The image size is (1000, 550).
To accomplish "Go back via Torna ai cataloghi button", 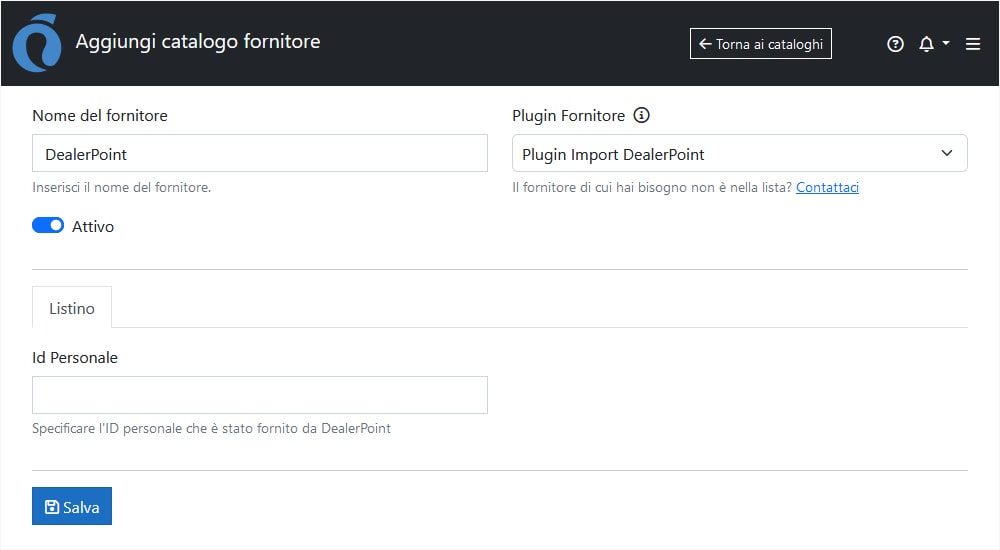I will [x=760, y=44].
